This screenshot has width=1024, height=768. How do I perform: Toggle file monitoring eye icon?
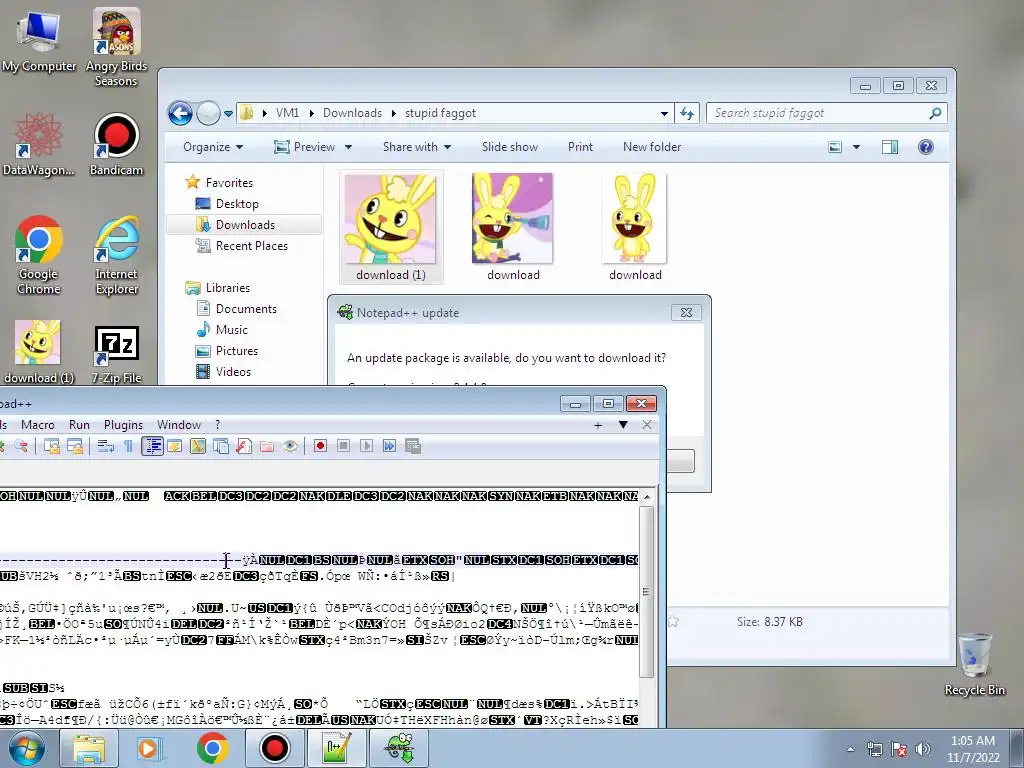[290, 446]
